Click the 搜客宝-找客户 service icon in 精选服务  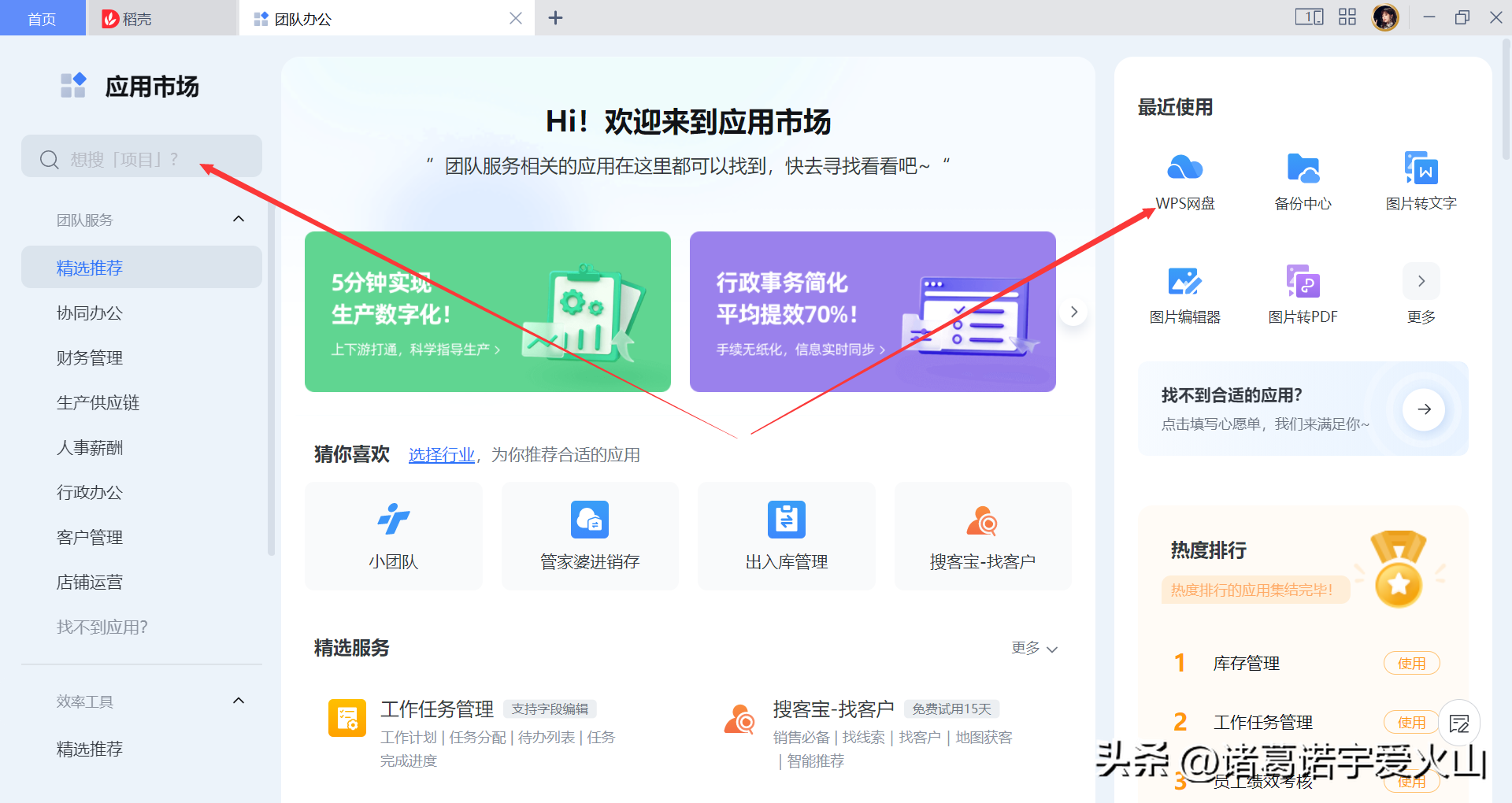[x=740, y=718]
